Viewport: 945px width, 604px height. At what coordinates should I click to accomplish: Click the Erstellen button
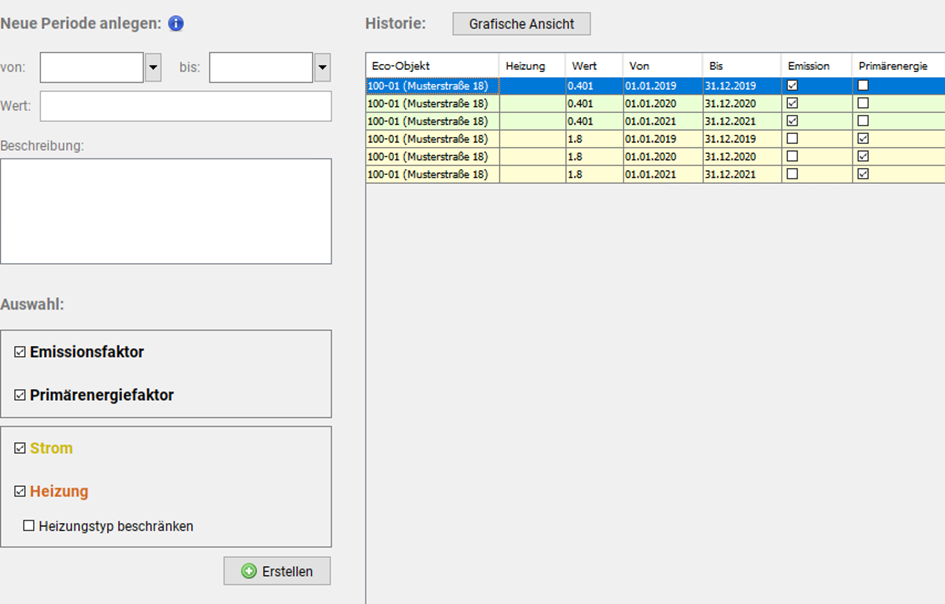tap(277, 571)
